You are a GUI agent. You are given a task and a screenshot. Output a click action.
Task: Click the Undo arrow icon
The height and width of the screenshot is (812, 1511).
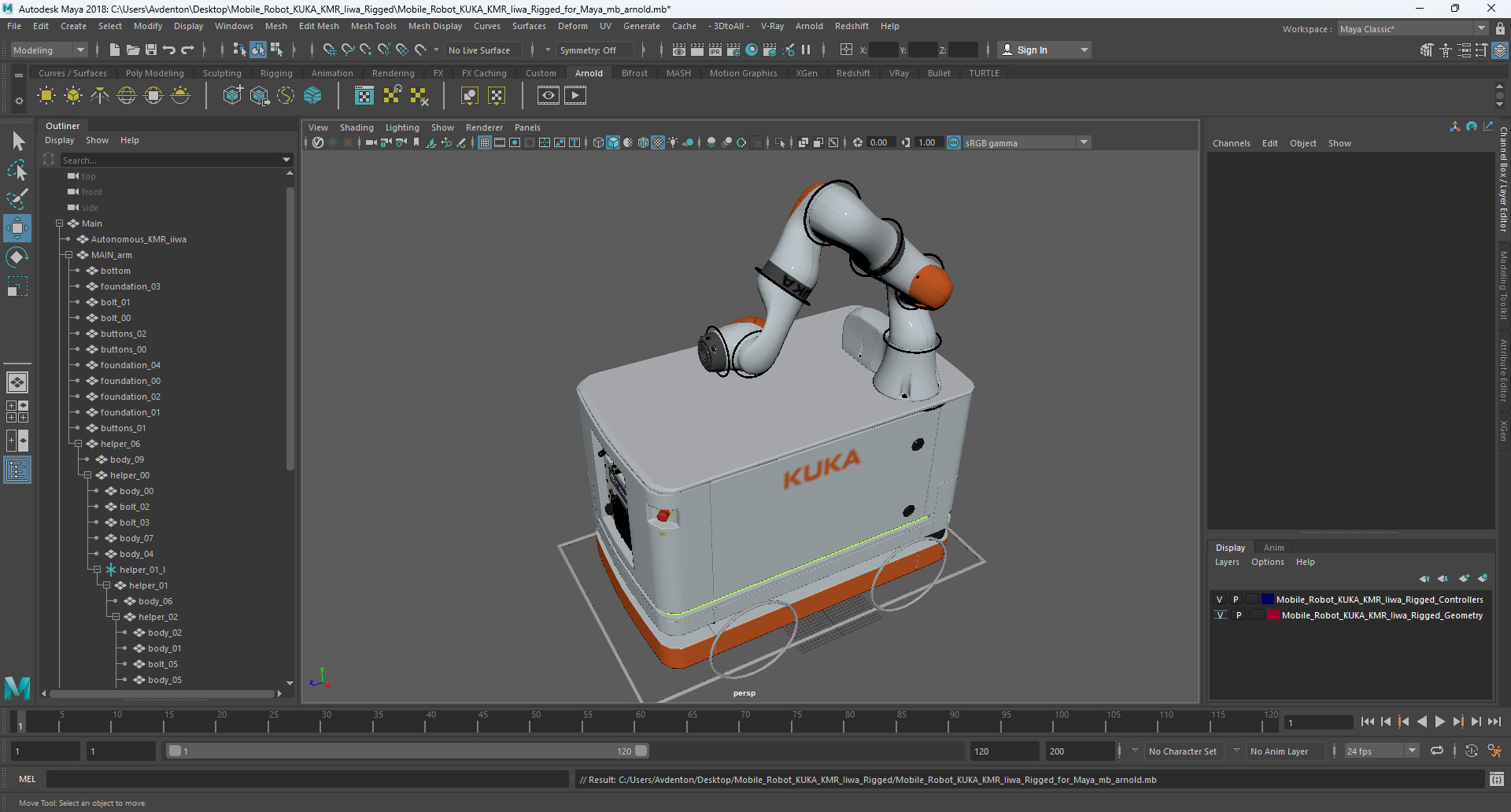click(169, 50)
